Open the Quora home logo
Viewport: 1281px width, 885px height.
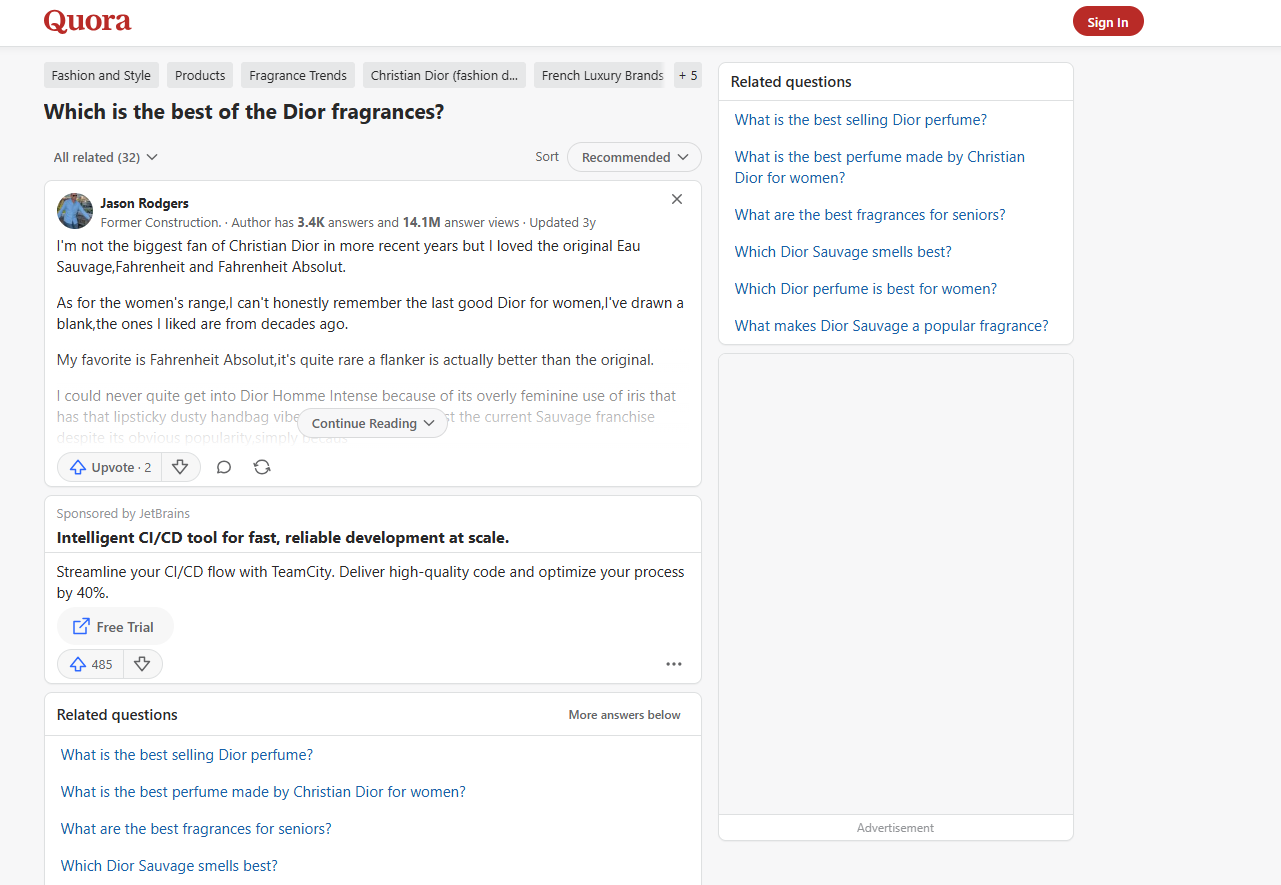(88, 21)
